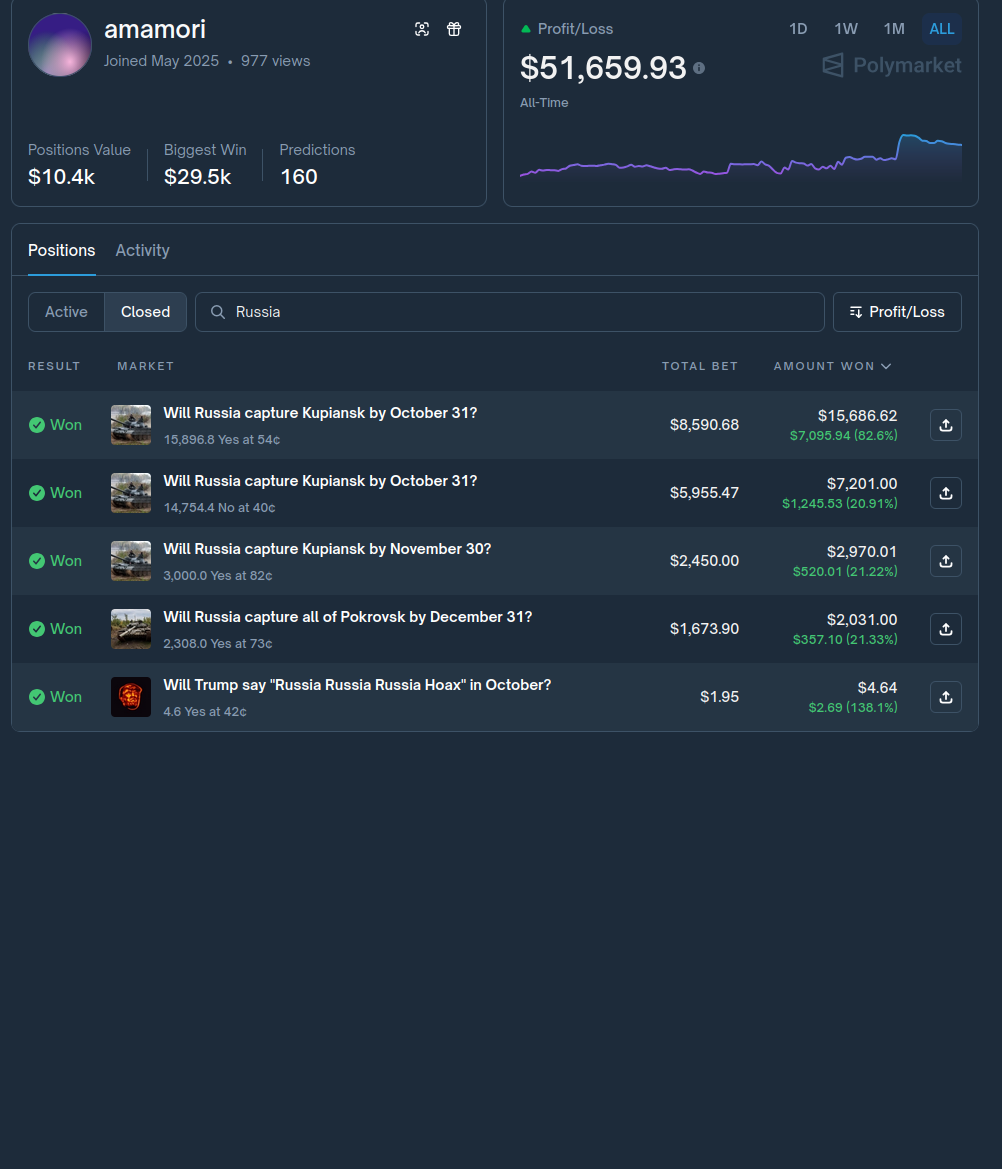This screenshot has width=1002, height=1169.
Task: Click the $1,245.53 (20.91%) profit text
Action: coord(839,503)
